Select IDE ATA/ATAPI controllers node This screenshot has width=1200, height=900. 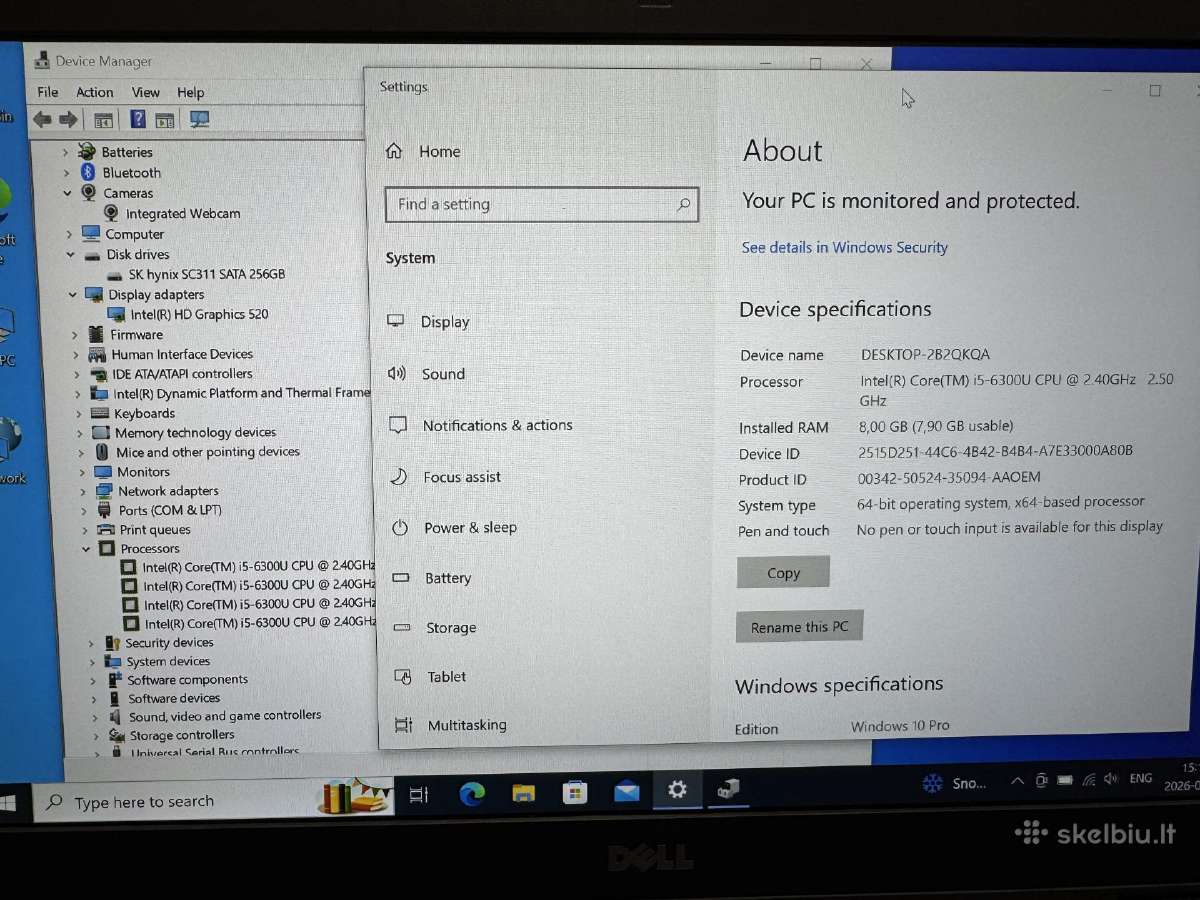point(181,374)
